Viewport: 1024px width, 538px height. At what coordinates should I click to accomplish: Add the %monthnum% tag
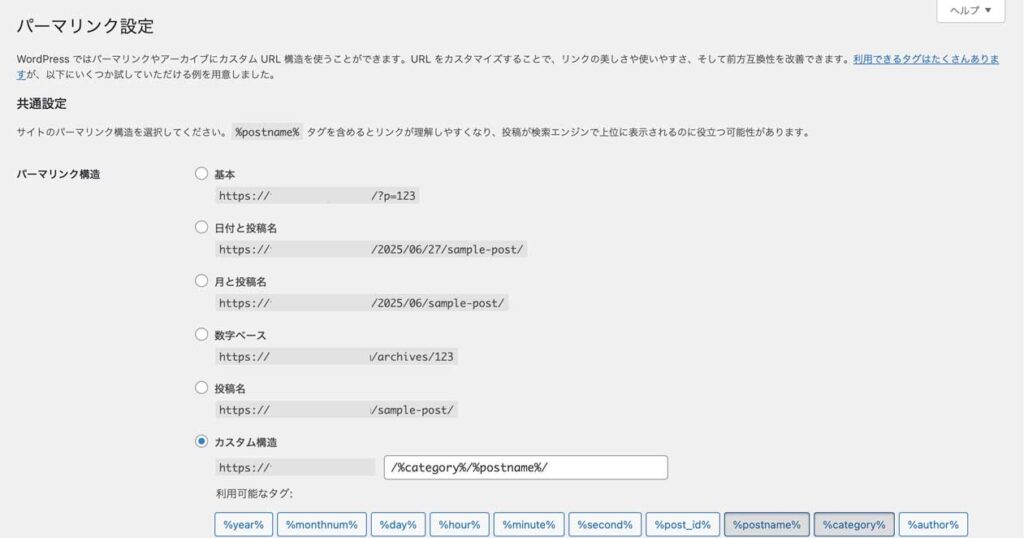(x=321, y=525)
